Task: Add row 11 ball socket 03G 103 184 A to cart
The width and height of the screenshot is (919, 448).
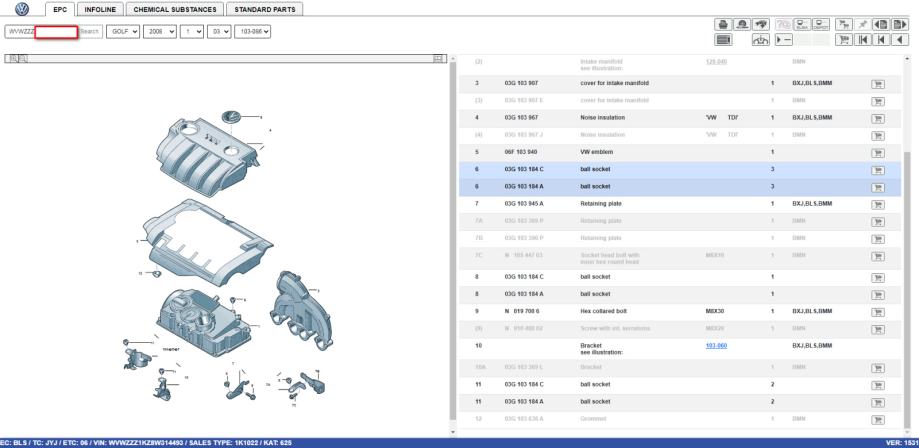Action: coord(878,403)
